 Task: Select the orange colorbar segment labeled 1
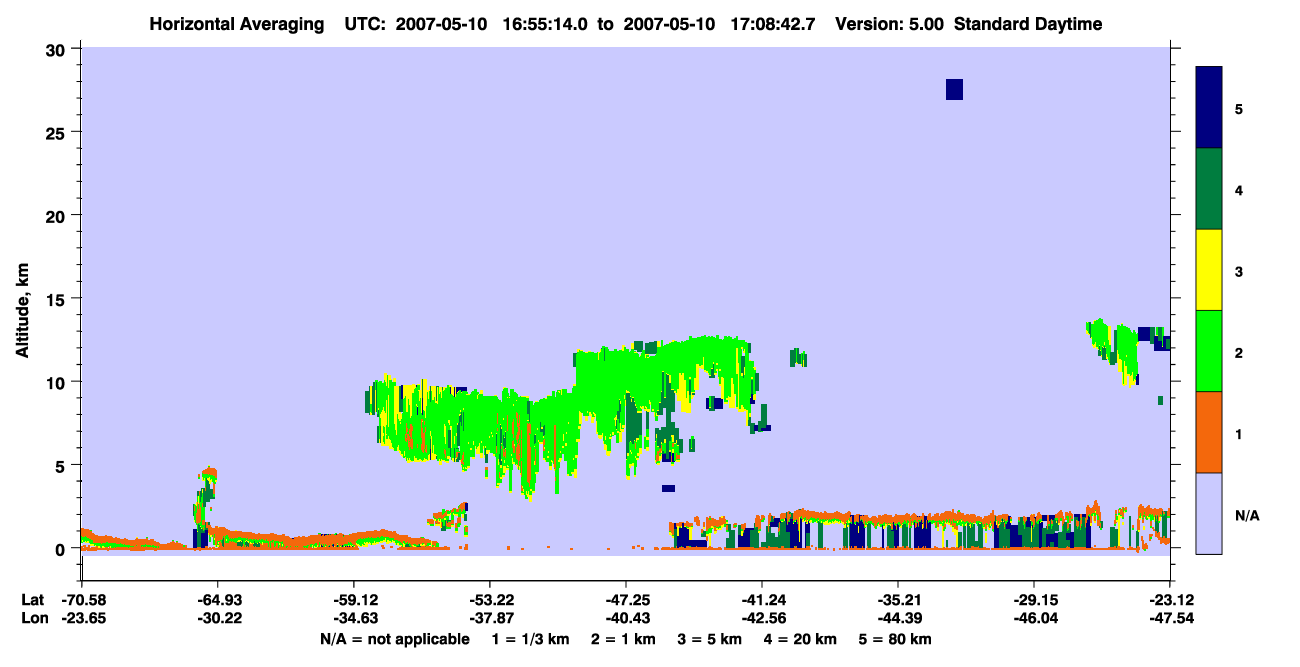coord(1209,432)
